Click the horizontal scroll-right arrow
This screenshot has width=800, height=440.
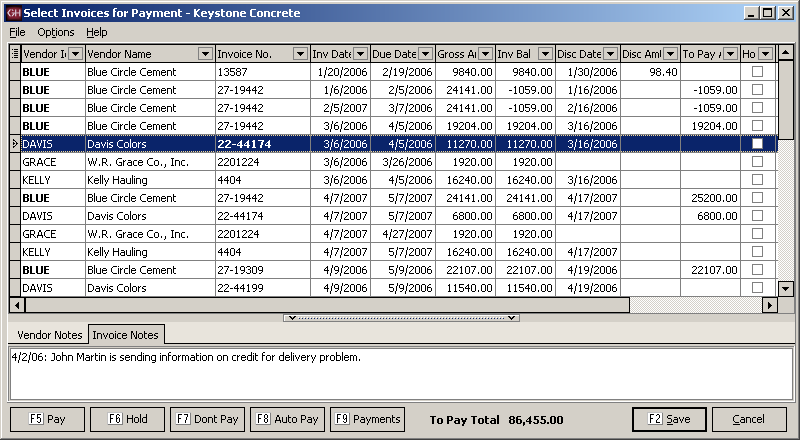pyautogui.click(x=769, y=305)
